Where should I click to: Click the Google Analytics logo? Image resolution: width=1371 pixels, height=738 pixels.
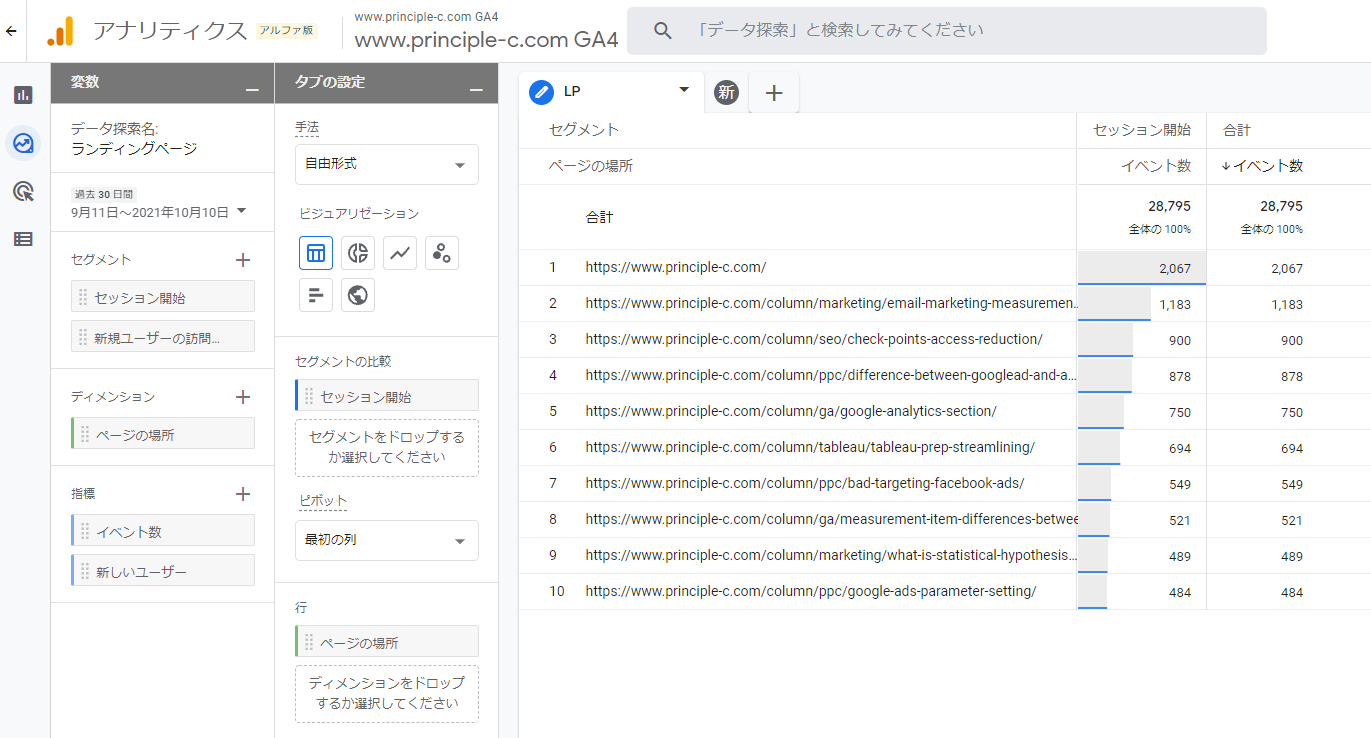pos(62,31)
